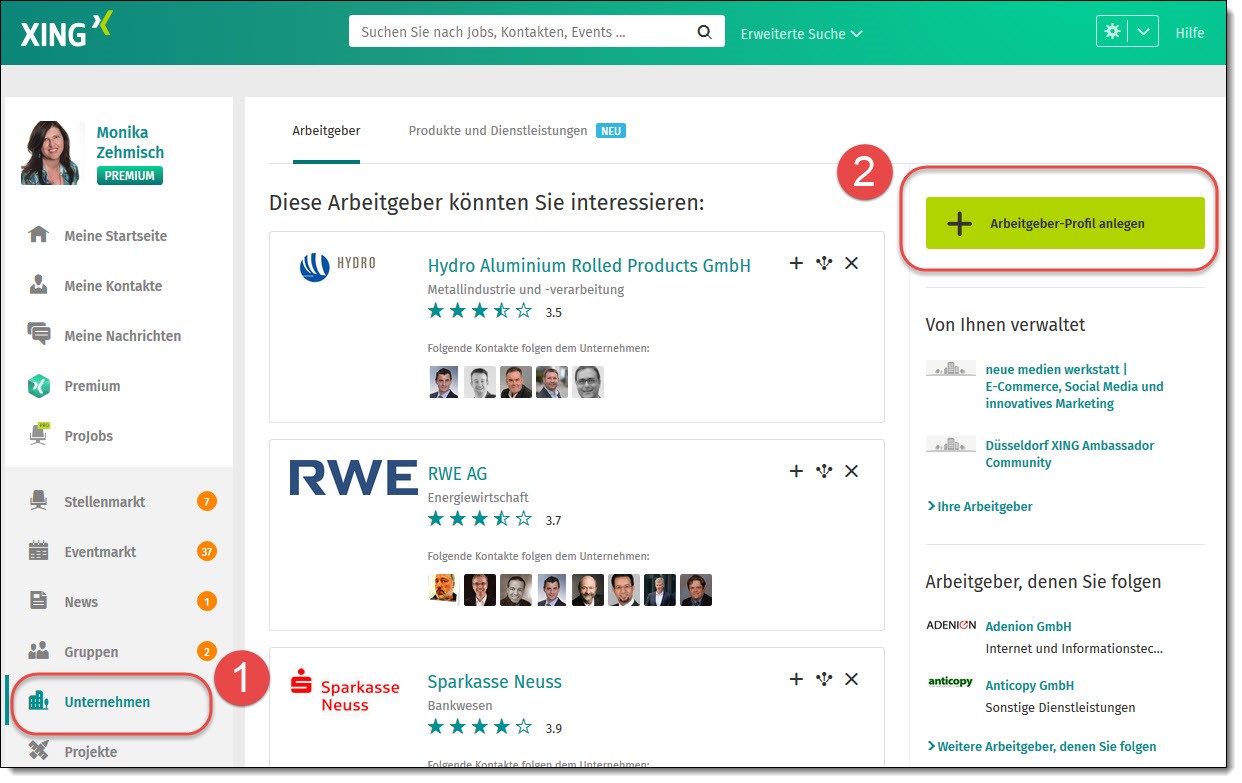This screenshot has width=1242, height=783.
Task: Open the RWE AG company link
Action: (457, 473)
